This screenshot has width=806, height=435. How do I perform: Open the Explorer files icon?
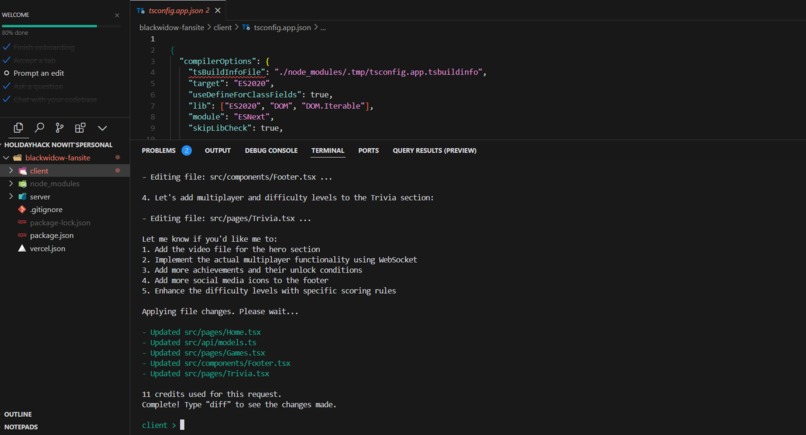pos(19,128)
